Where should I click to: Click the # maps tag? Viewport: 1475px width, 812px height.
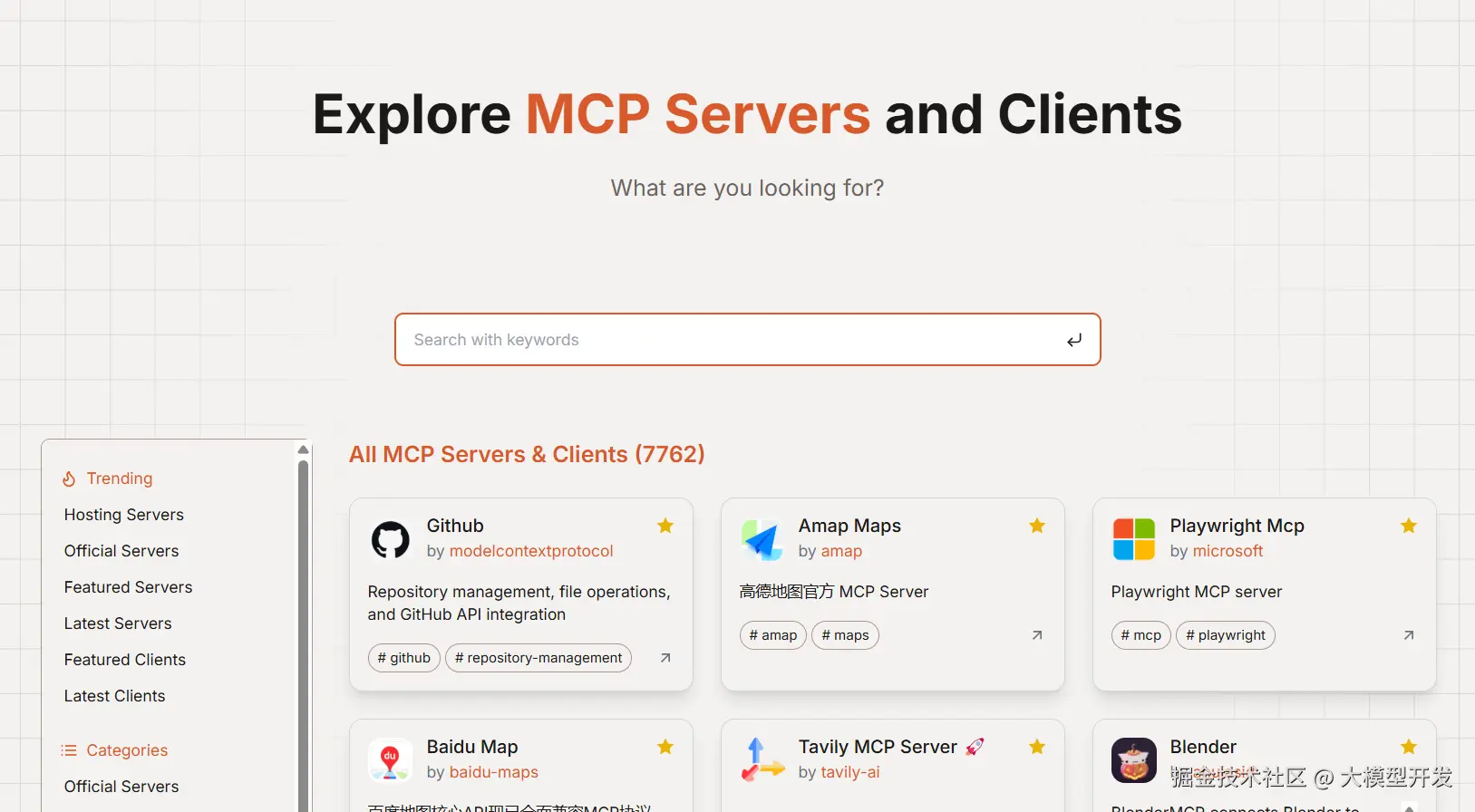(x=845, y=635)
